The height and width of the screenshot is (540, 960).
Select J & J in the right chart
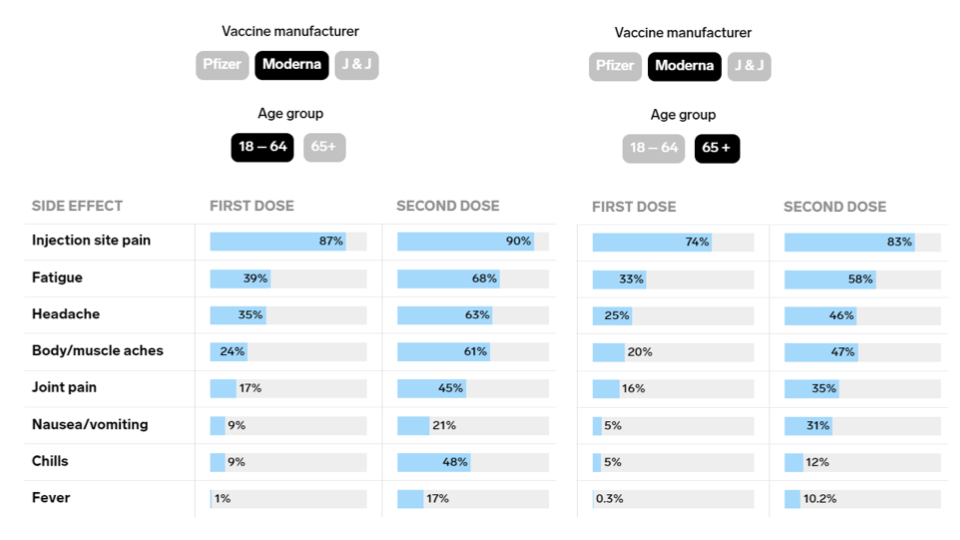pos(749,66)
